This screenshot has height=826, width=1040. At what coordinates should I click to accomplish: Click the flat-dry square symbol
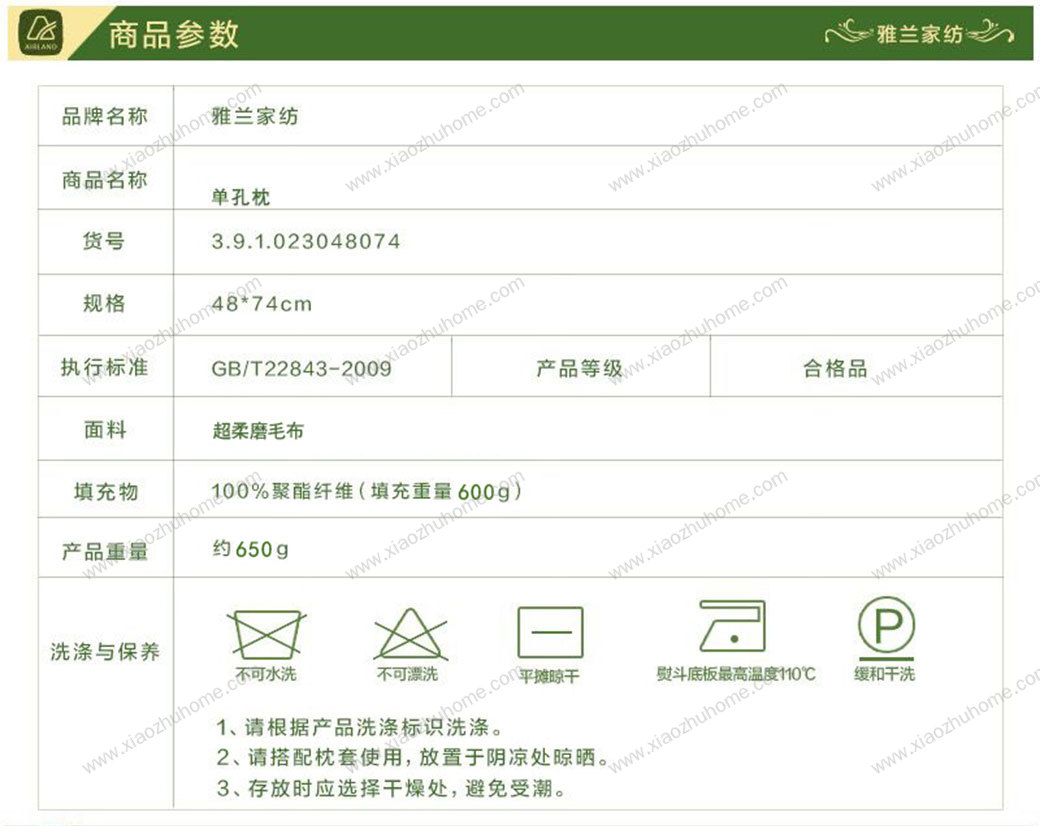(x=551, y=632)
